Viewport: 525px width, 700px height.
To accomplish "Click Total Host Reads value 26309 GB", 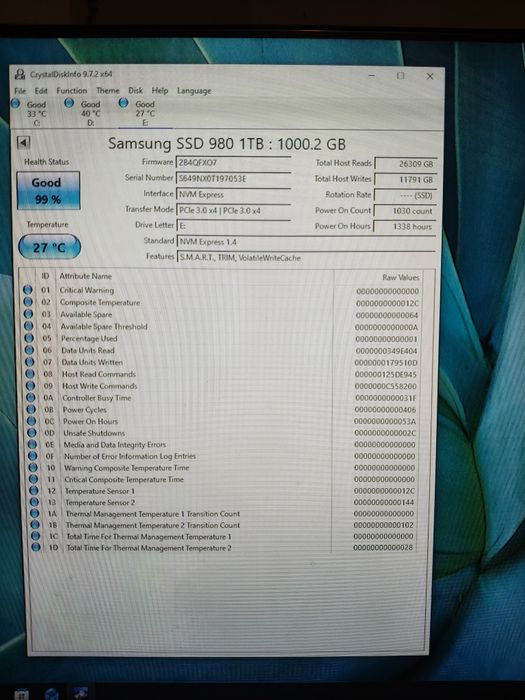I will point(405,164).
